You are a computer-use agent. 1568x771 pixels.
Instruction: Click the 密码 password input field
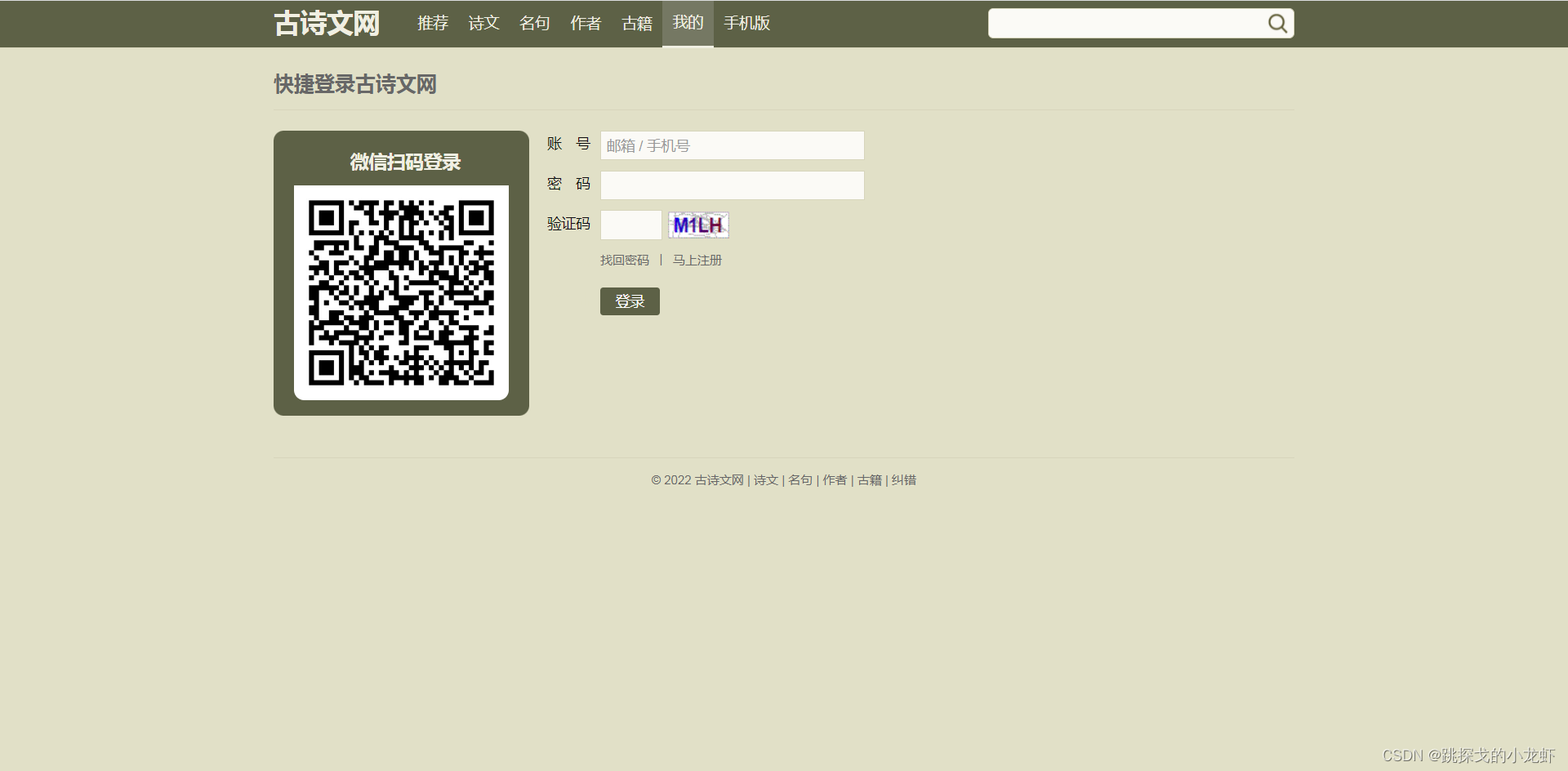pyautogui.click(x=733, y=185)
